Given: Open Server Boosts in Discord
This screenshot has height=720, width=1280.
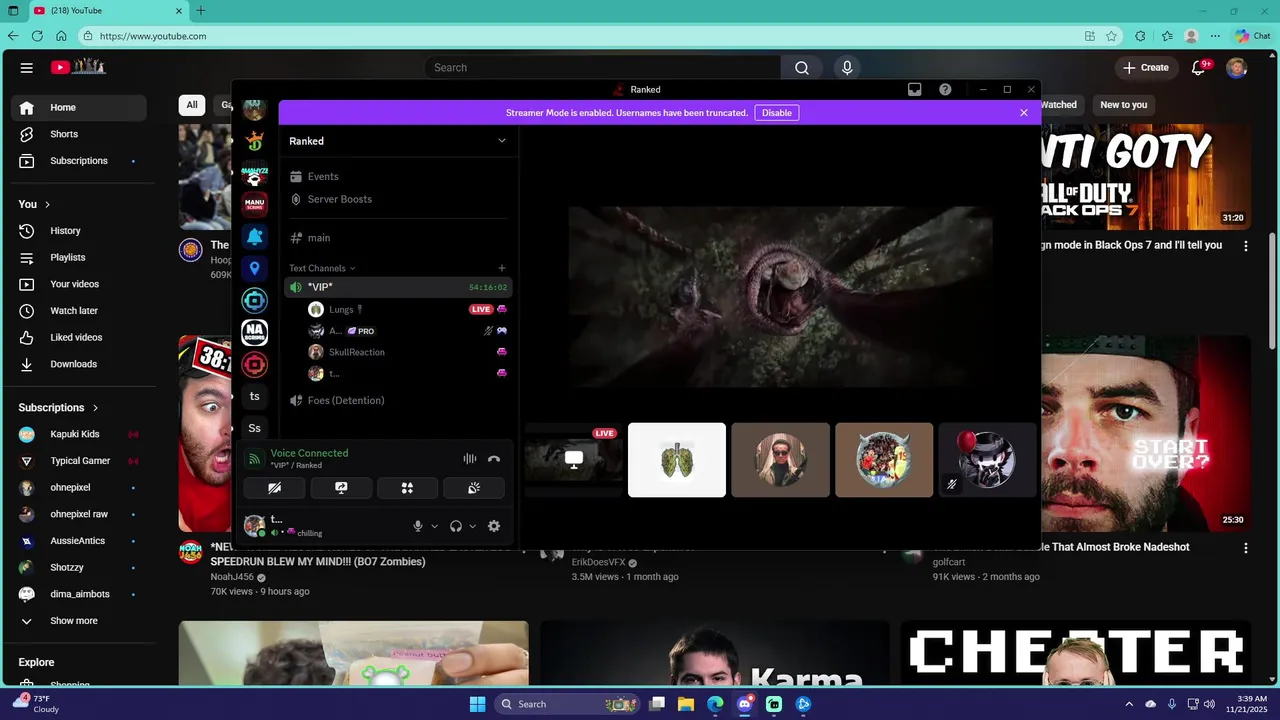Looking at the screenshot, I should point(398,199).
